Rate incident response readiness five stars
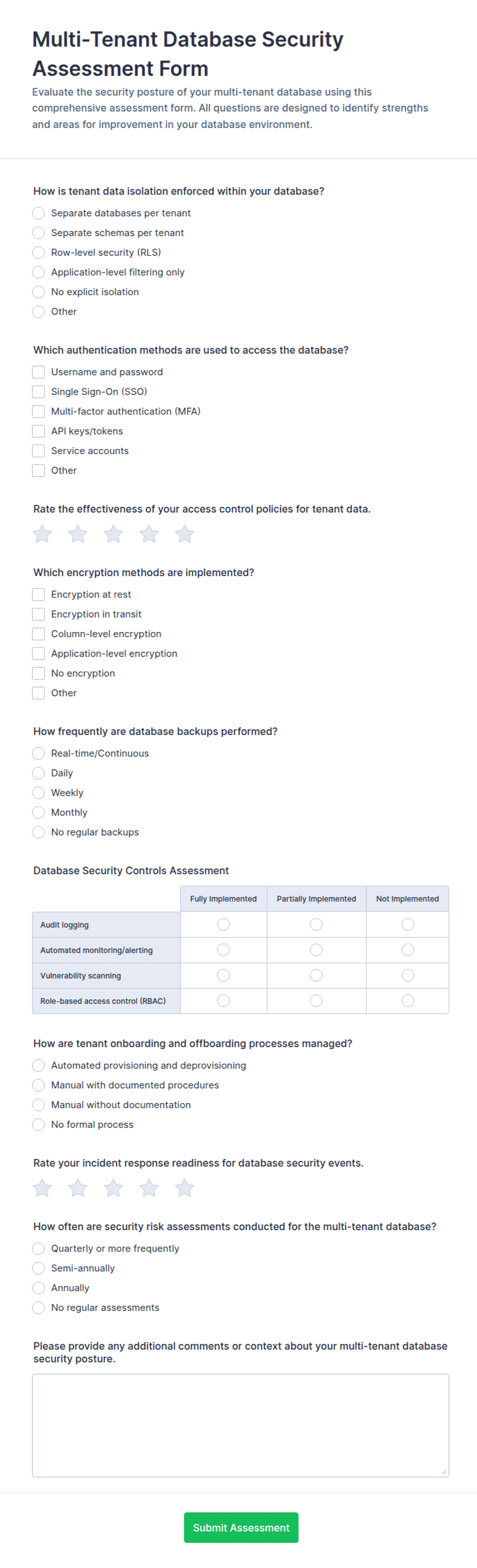 click(x=185, y=1188)
